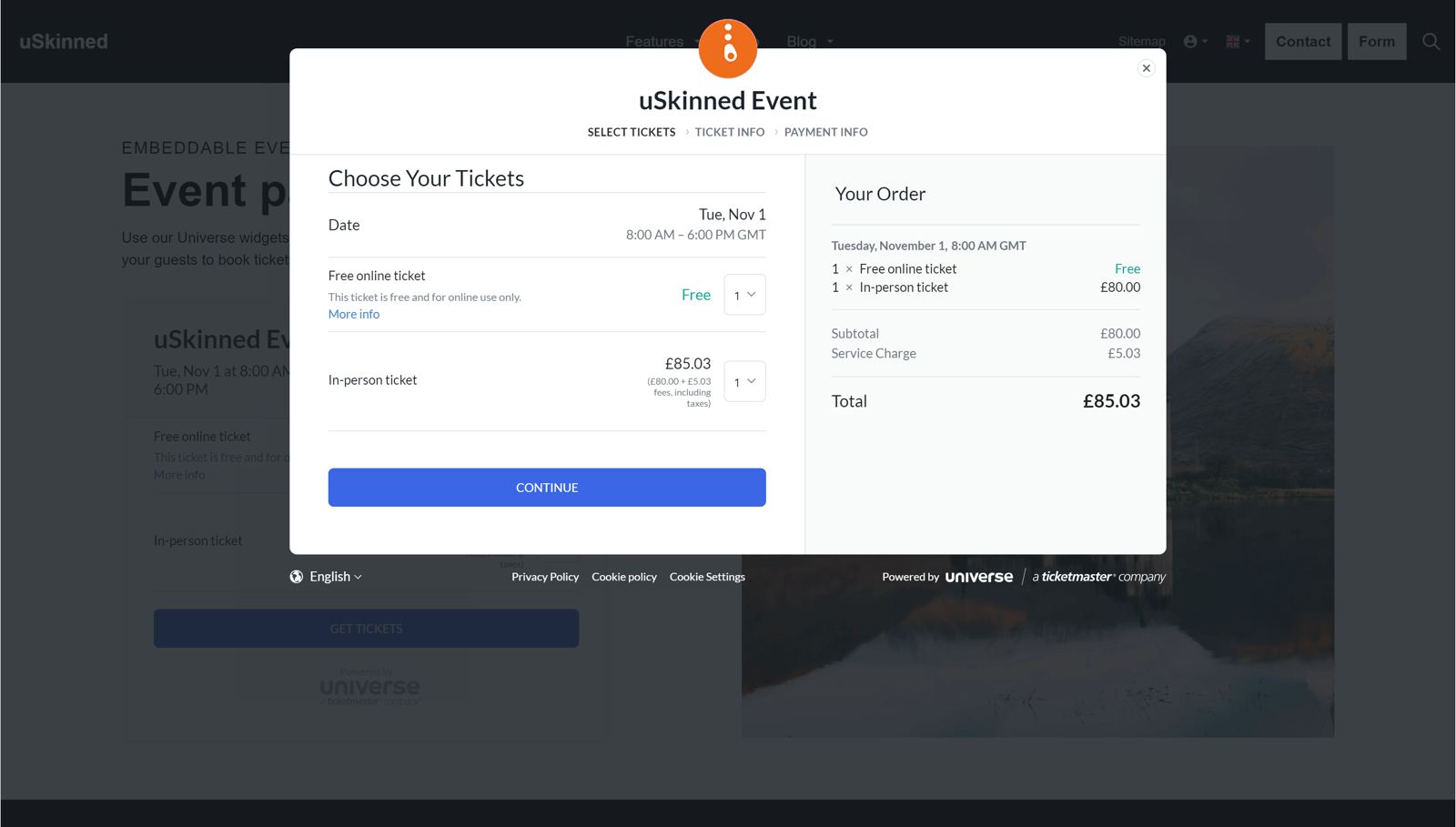Screen dimensions: 1456x827
Task: View the Privacy Policy
Action: (544, 576)
